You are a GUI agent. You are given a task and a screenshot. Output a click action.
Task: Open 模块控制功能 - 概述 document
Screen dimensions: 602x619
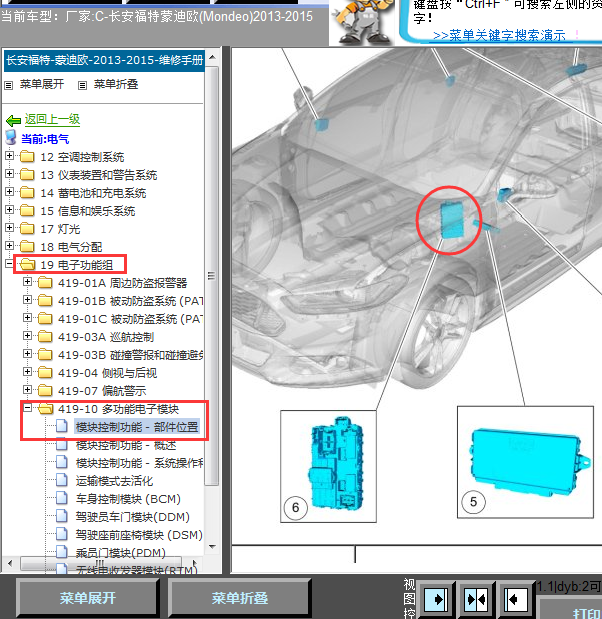tap(126, 445)
